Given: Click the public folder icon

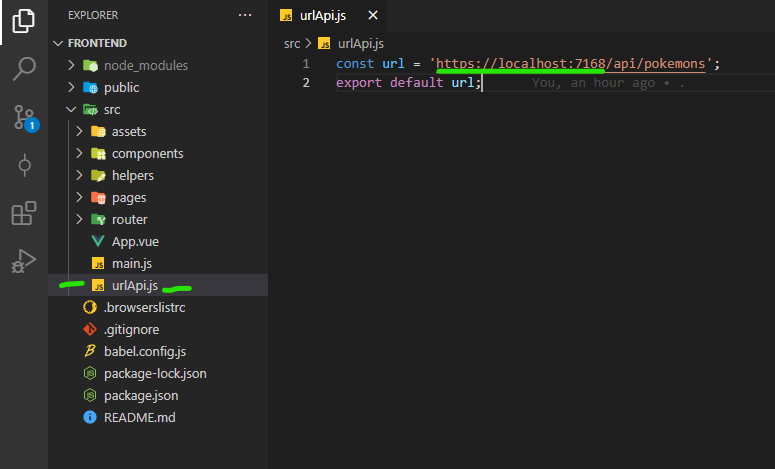Looking at the screenshot, I should (90, 87).
